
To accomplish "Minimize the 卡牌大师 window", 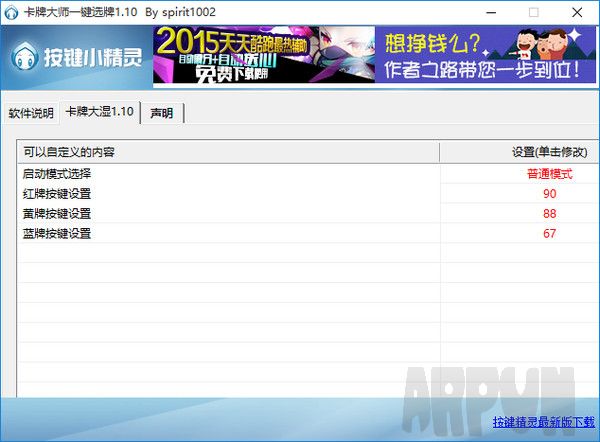I will click(491, 13).
